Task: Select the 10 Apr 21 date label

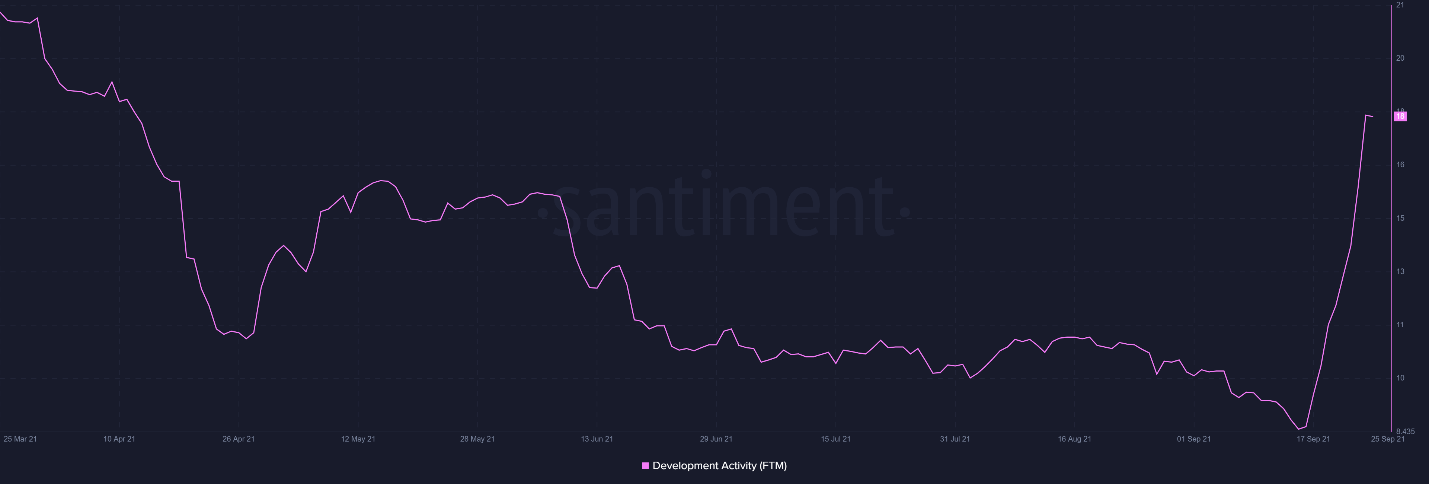Action: [x=119, y=439]
